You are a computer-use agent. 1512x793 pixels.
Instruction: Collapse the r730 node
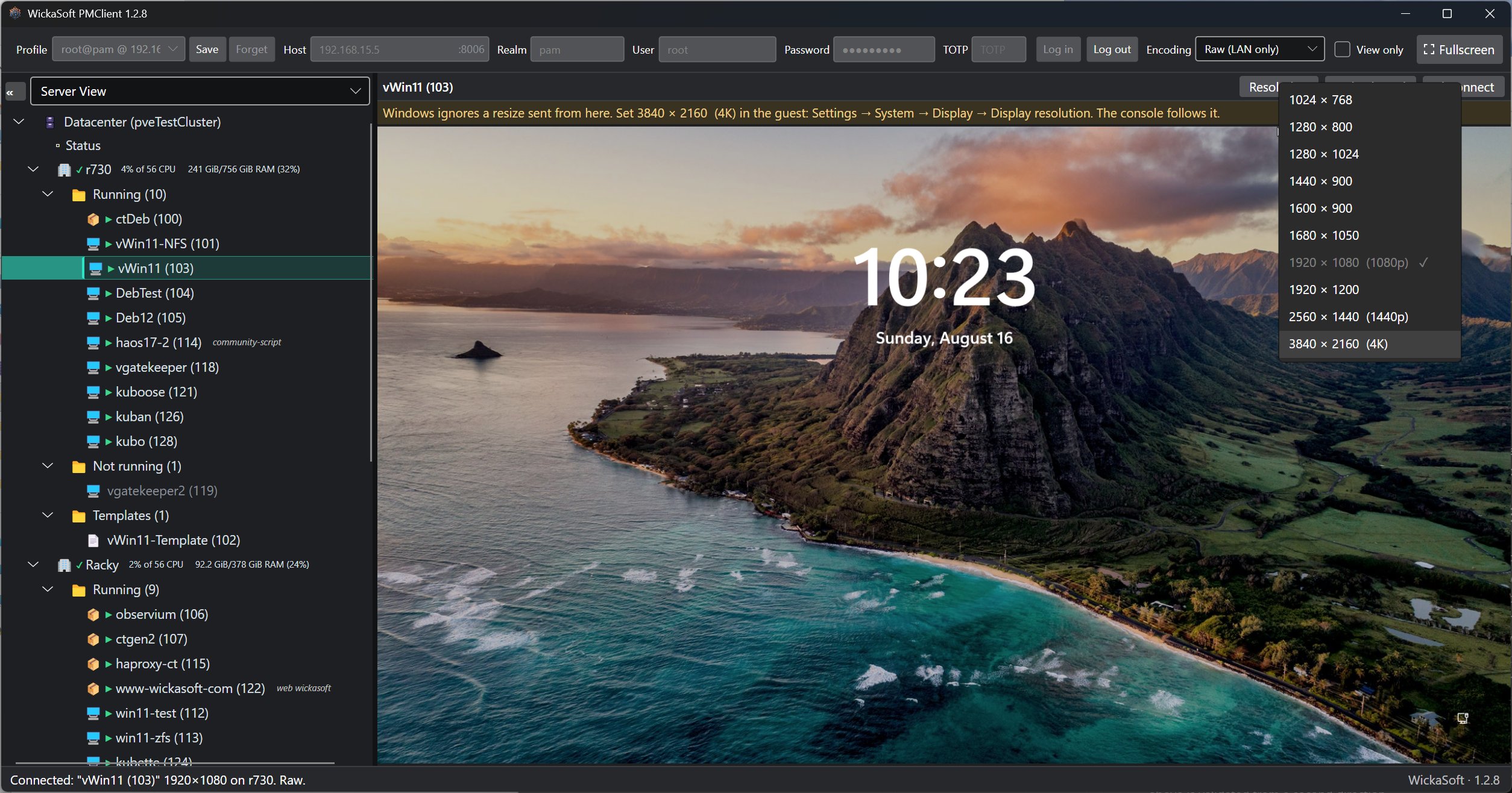coord(33,169)
